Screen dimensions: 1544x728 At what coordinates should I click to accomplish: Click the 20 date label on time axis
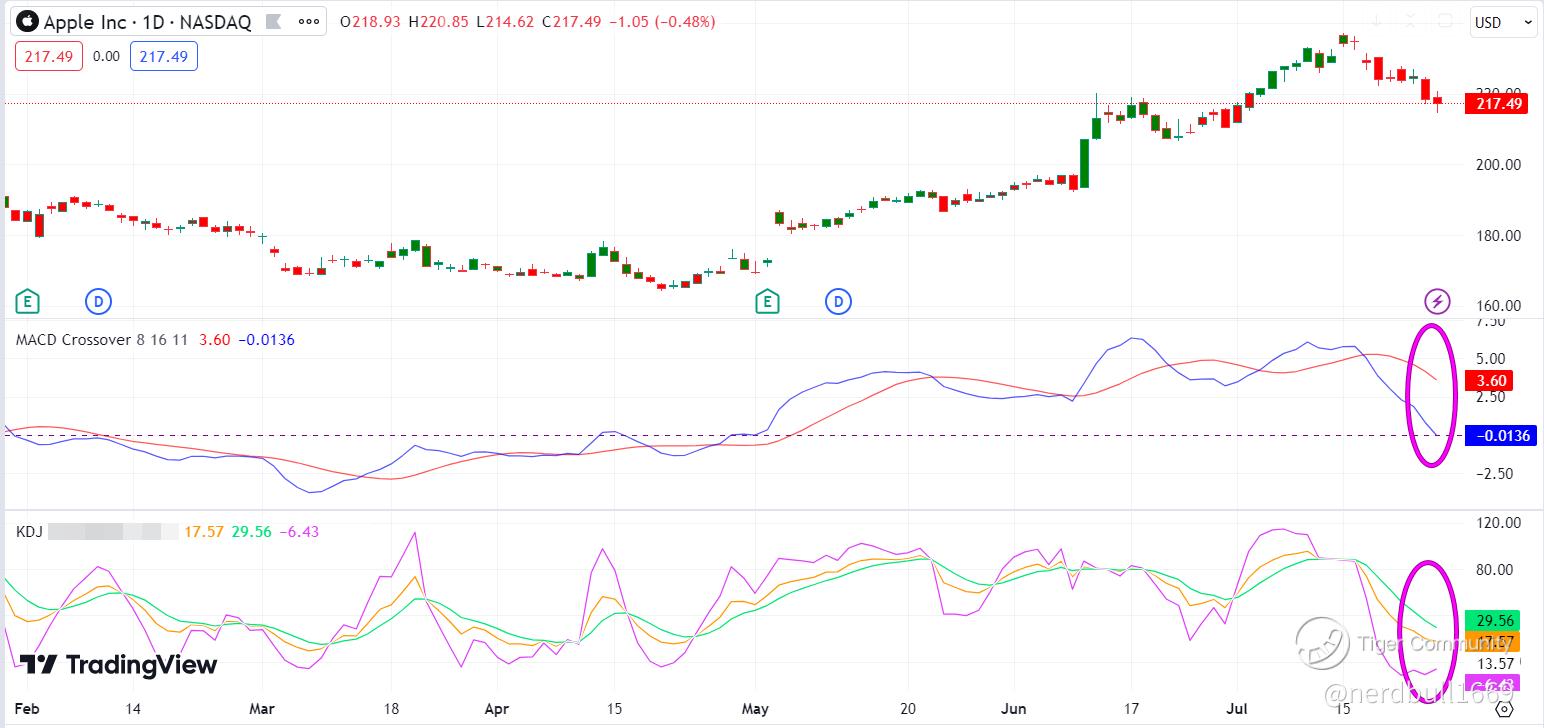point(909,709)
